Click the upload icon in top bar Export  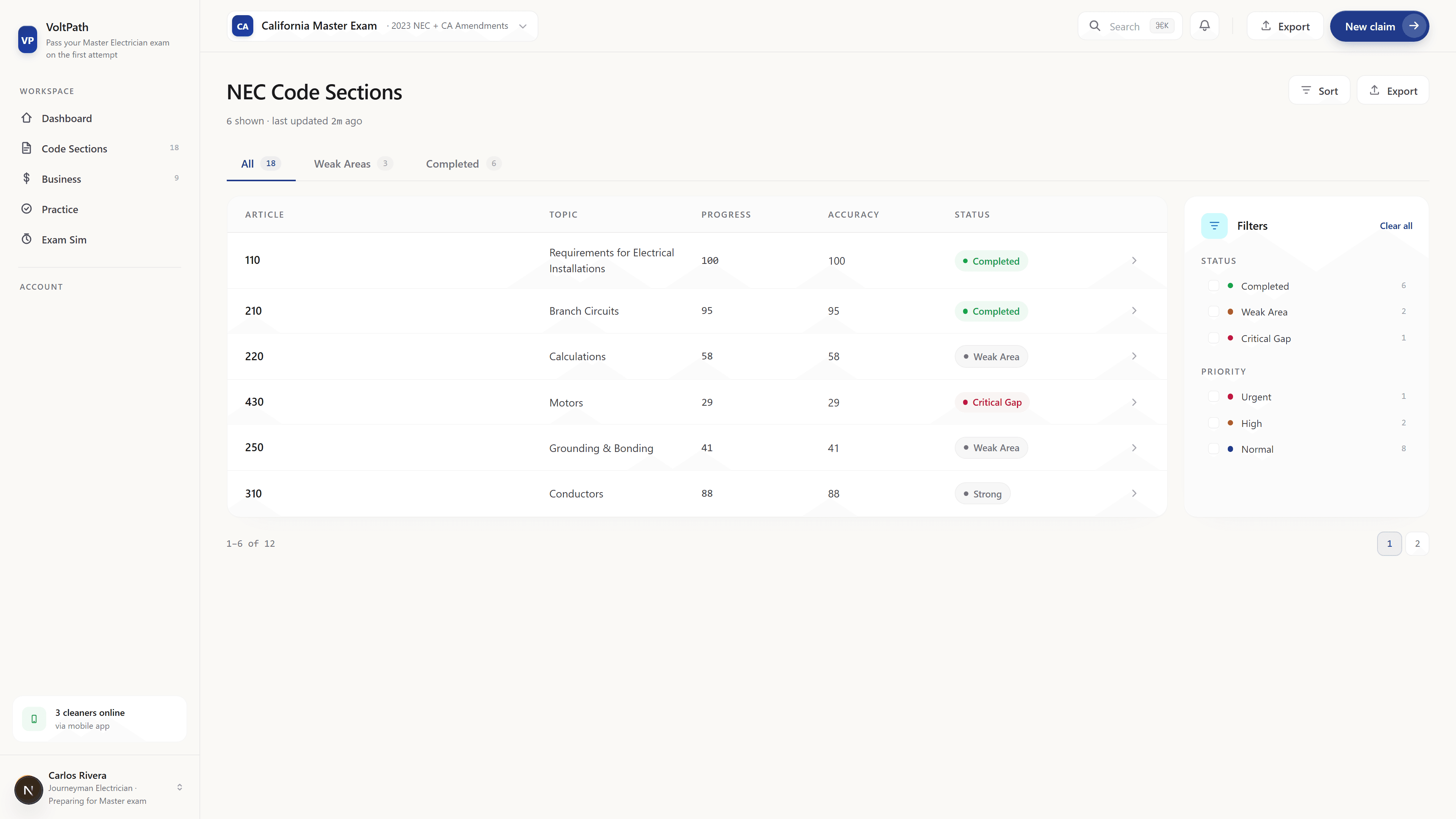[1266, 26]
